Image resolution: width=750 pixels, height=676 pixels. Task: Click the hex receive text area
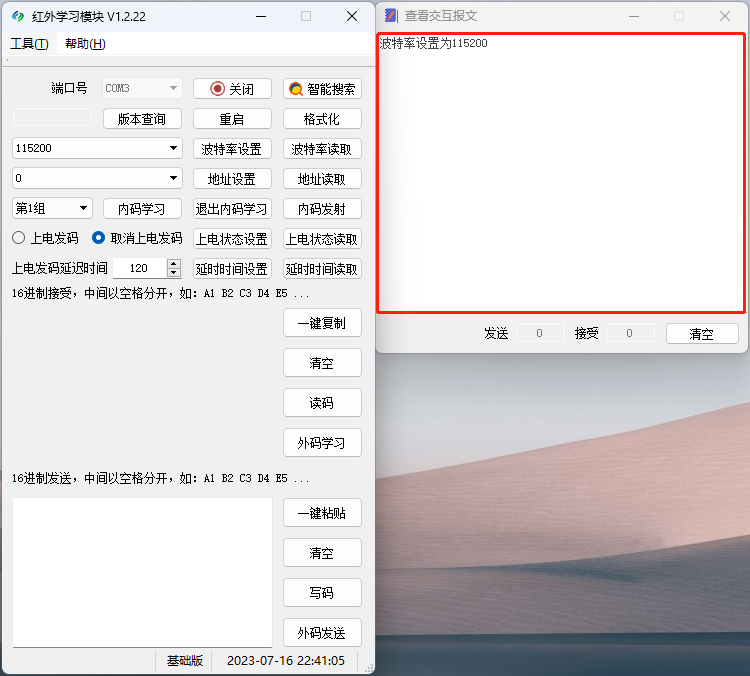(x=143, y=382)
